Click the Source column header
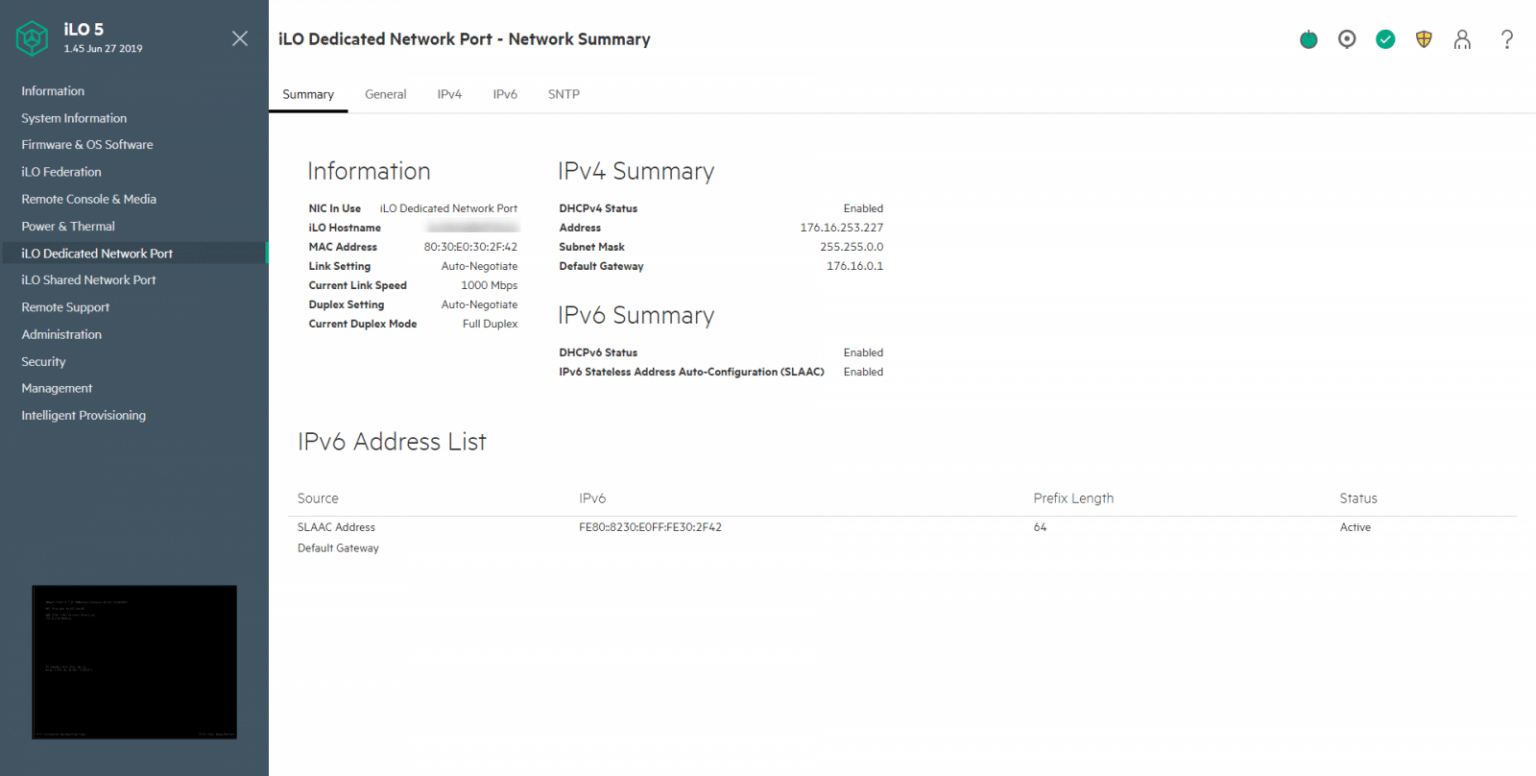1536x776 pixels. point(318,498)
